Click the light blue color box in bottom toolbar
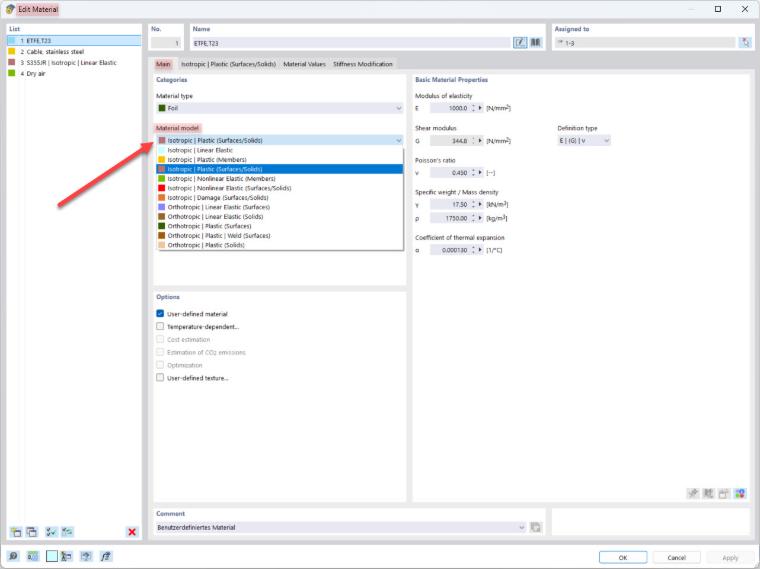760x569 pixels. (x=52, y=556)
